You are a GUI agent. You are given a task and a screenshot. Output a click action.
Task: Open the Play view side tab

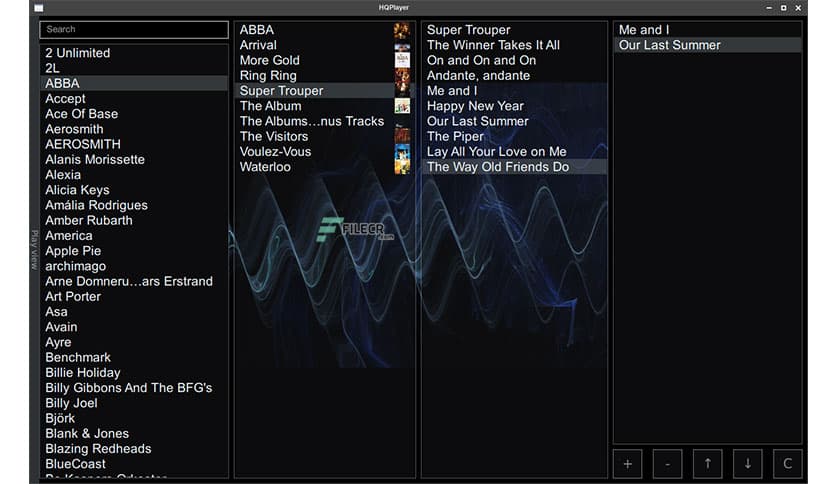pos(35,249)
